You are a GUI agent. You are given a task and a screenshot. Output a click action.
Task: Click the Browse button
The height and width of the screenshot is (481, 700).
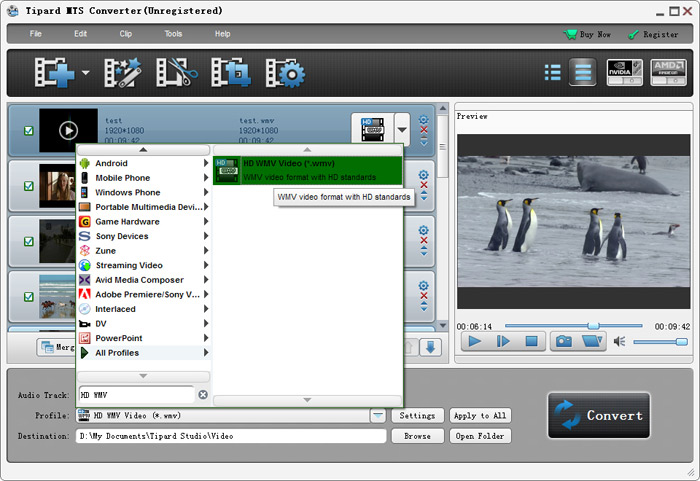pyautogui.click(x=417, y=436)
